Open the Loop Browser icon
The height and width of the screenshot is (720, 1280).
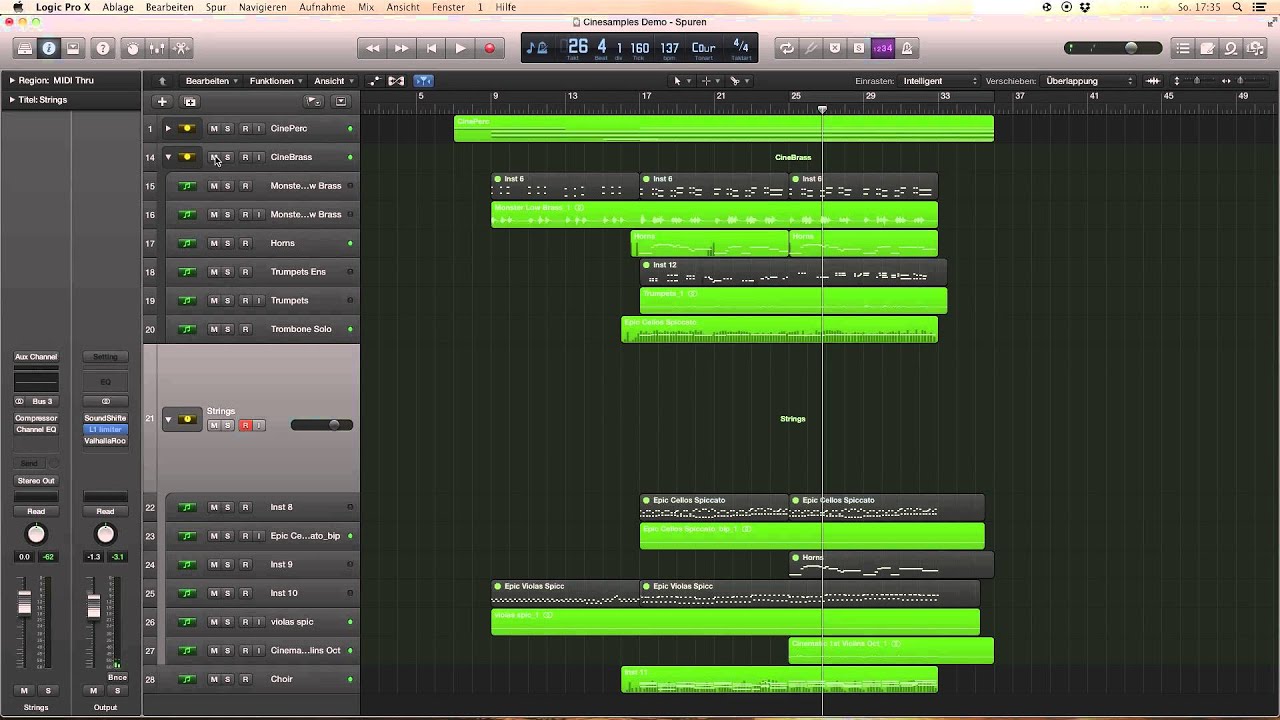coord(1231,48)
